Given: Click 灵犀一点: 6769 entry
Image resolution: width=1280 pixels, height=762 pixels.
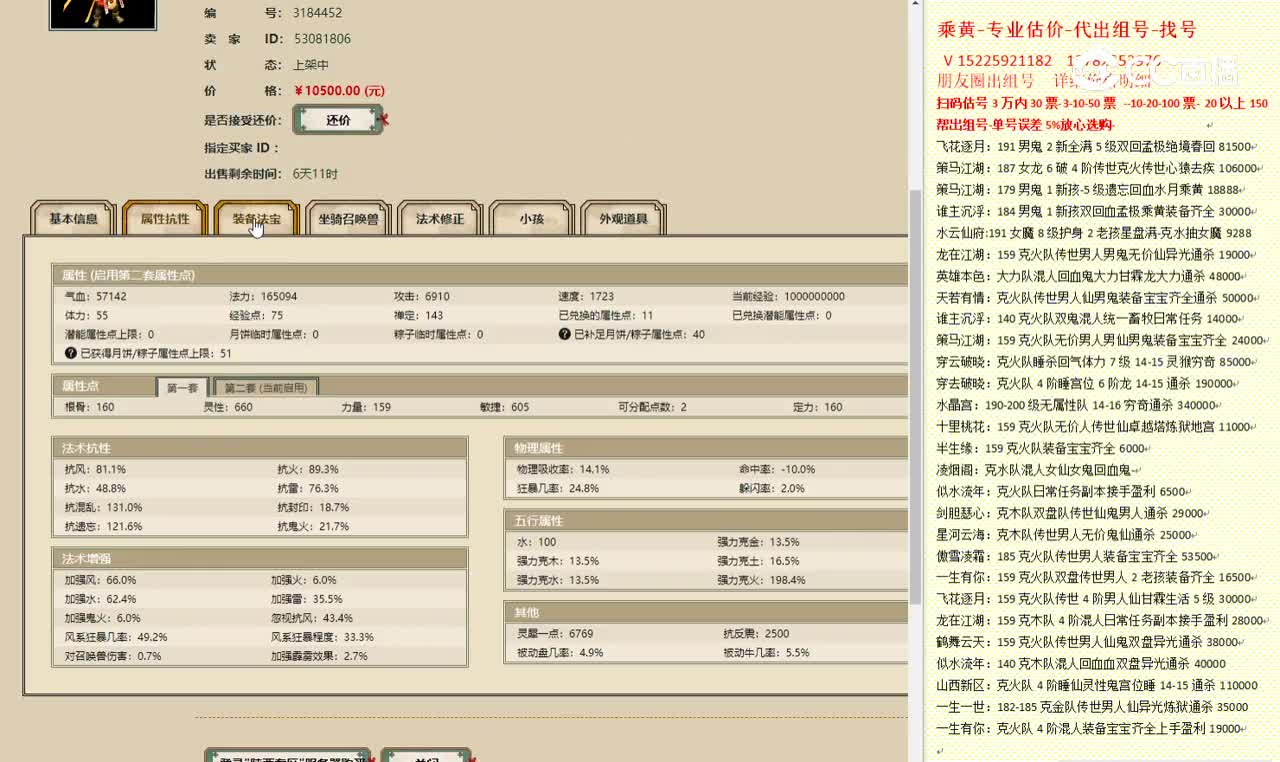Looking at the screenshot, I should point(555,633).
